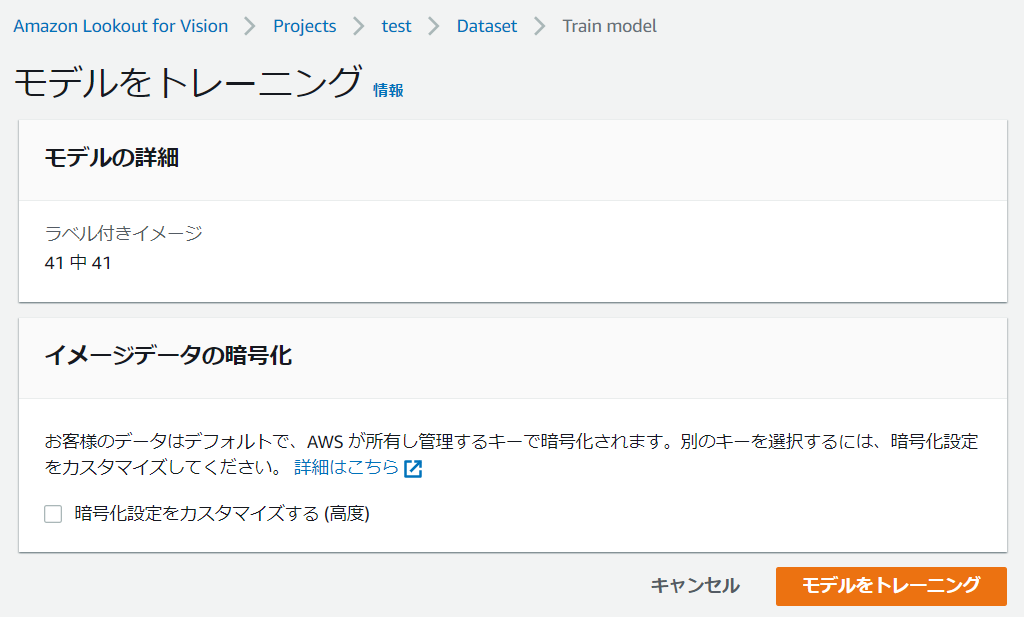Click orange モデルをトレーニング button
This screenshot has height=617, width=1024.
891,586
